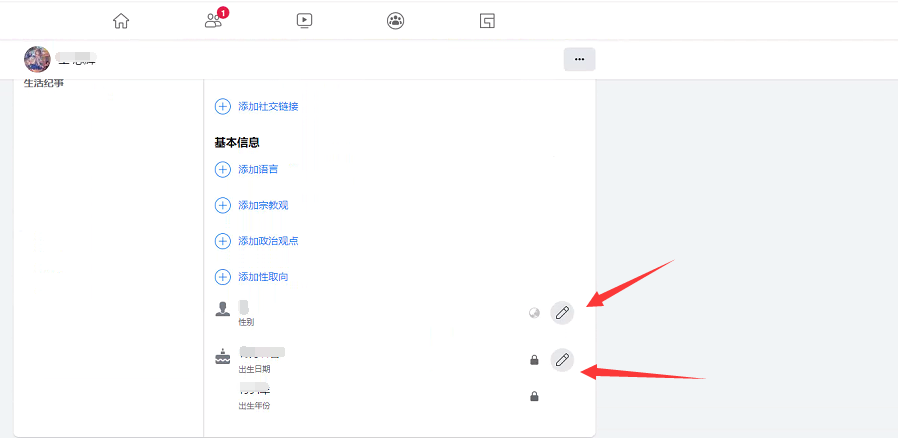Change the public privacy globe for 性别
The image size is (898, 438).
click(534, 313)
